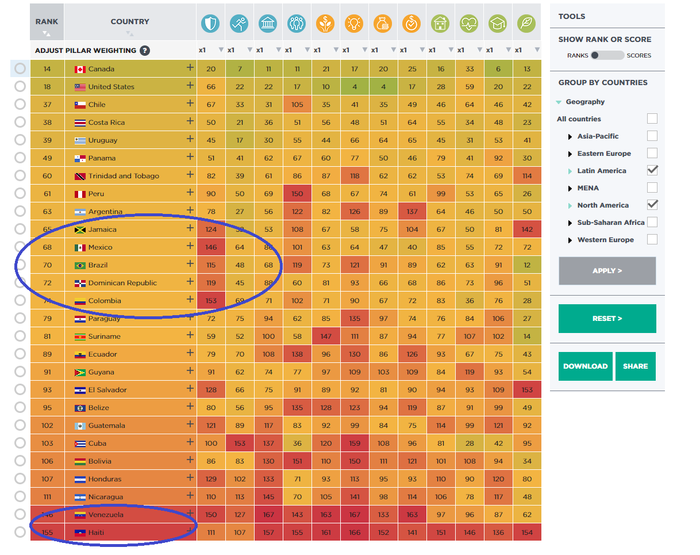This screenshot has width=700, height=555.
Task: Click the Enterprise Conditions lightbulb icon
Action: click(x=354, y=23)
